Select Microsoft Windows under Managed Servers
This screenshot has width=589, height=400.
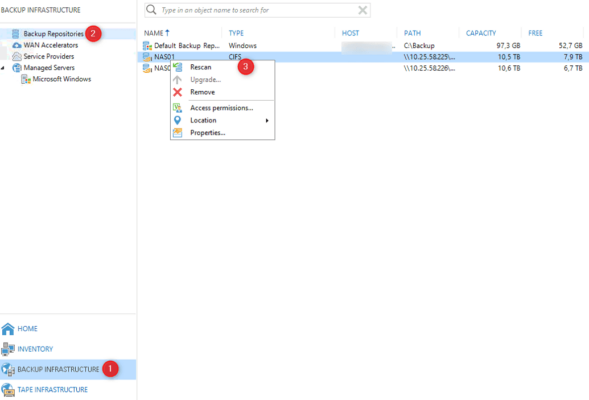click(62, 79)
